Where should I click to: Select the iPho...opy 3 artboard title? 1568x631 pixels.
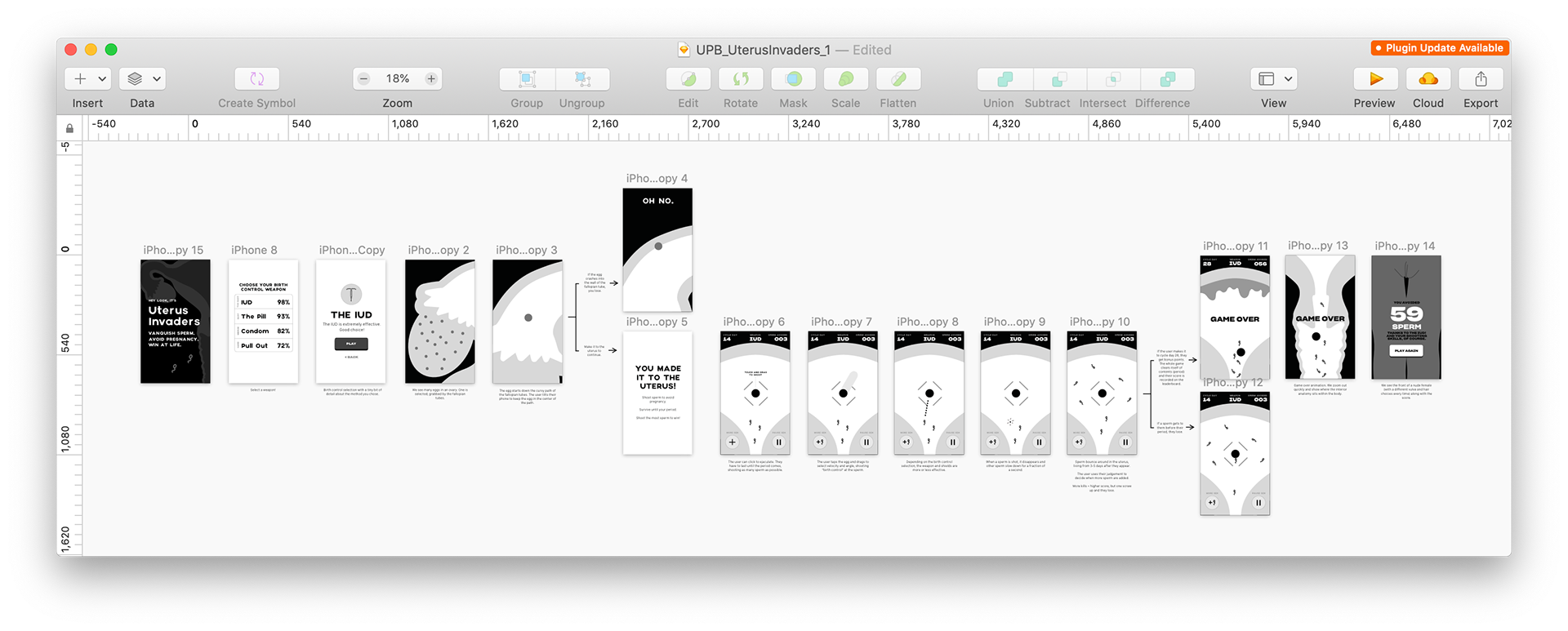click(527, 250)
